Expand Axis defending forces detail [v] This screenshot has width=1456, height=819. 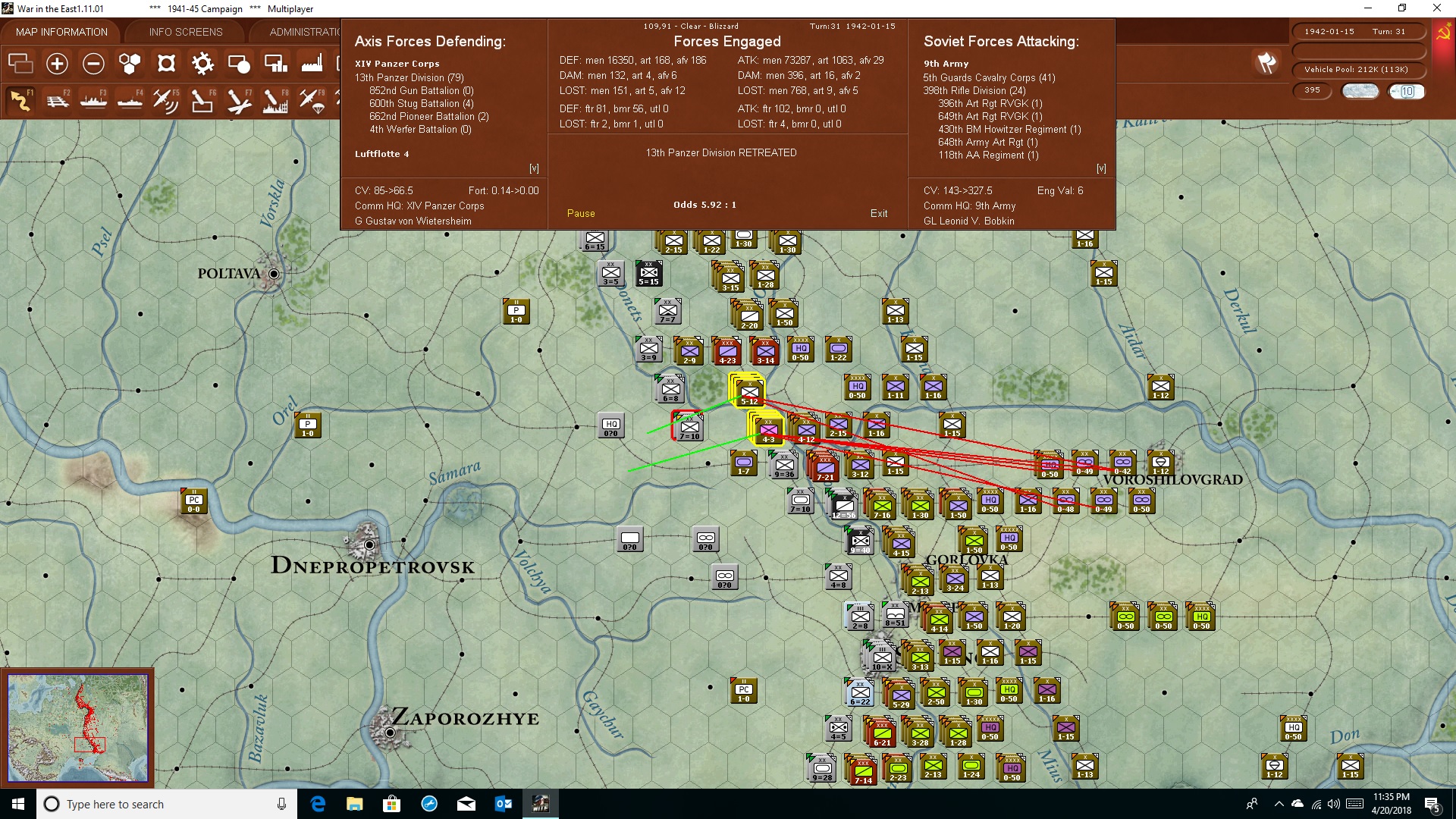[534, 168]
